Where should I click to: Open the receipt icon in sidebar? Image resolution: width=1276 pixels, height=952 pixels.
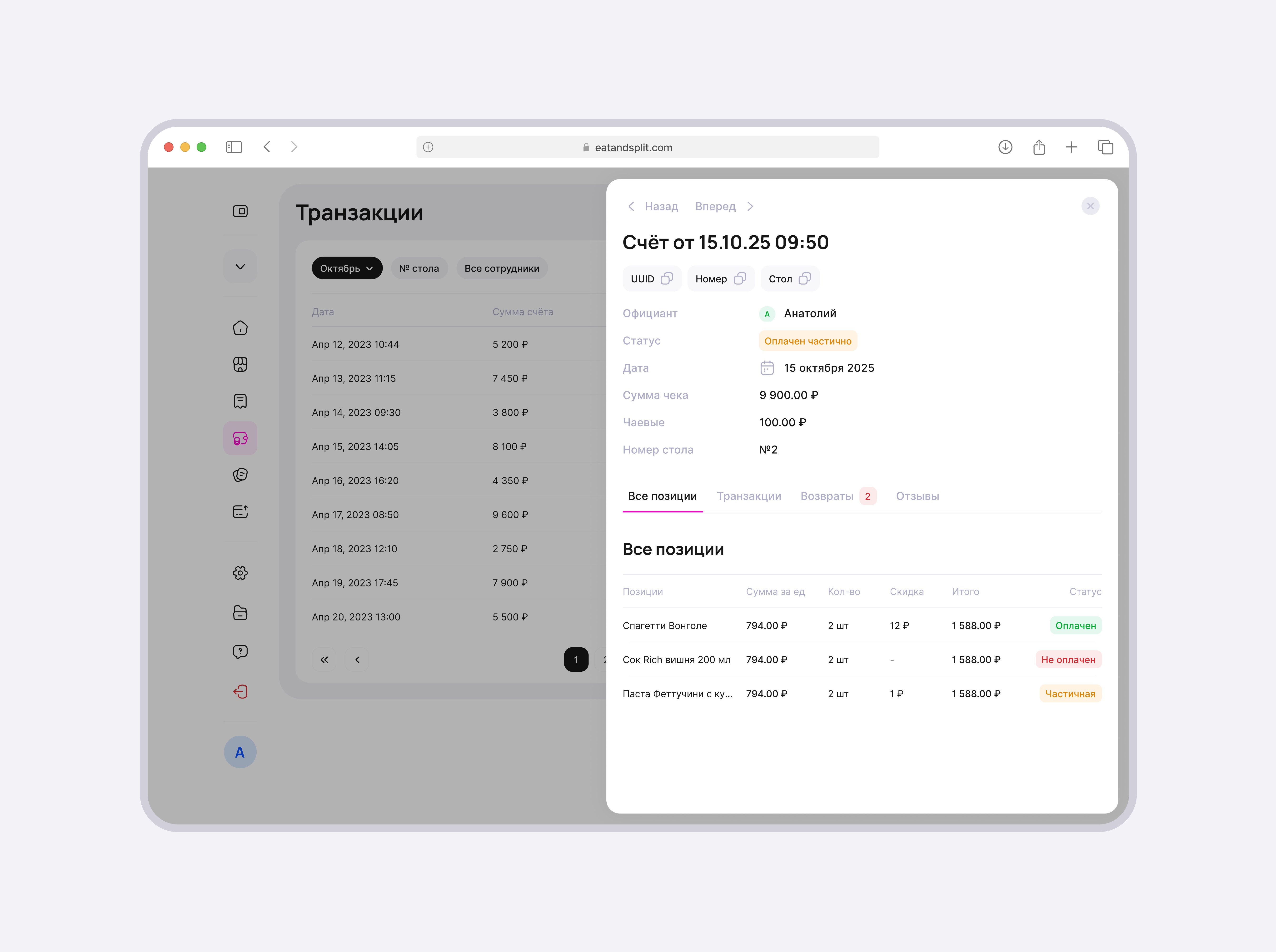240,401
